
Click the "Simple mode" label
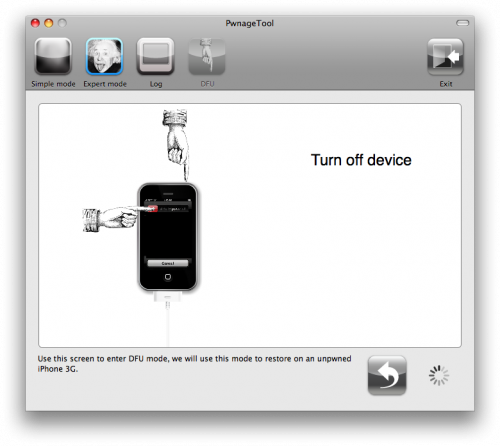coord(53,84)
